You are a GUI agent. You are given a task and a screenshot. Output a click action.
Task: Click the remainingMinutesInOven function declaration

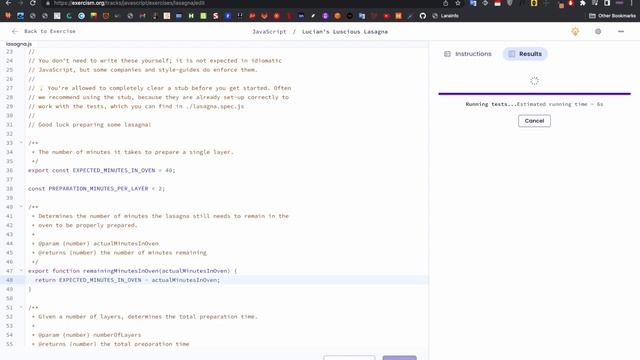point(133,271)
